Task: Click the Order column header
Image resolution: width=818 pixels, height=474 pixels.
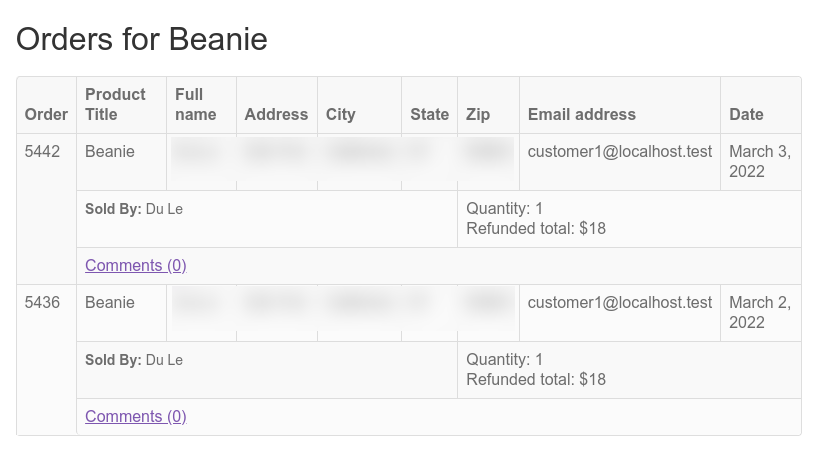Action: (46, 114)
